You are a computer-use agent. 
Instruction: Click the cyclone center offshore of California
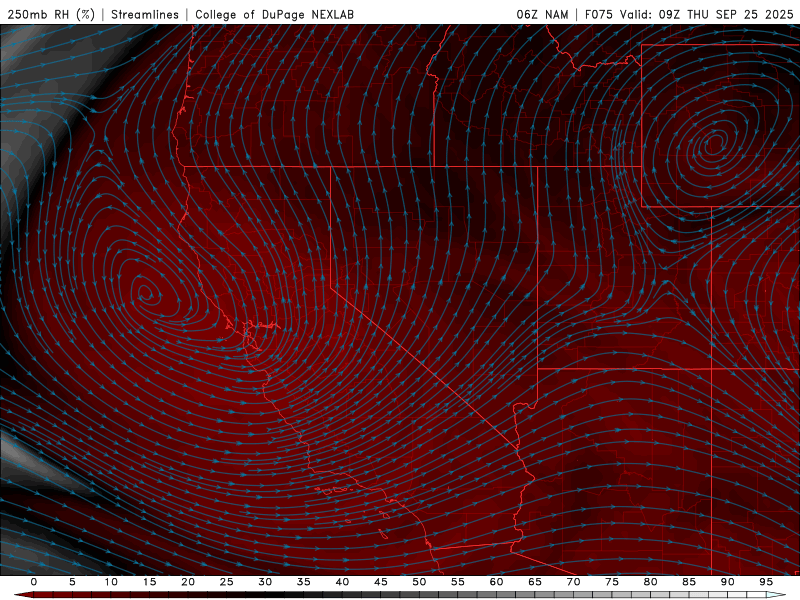coord(145,293)
